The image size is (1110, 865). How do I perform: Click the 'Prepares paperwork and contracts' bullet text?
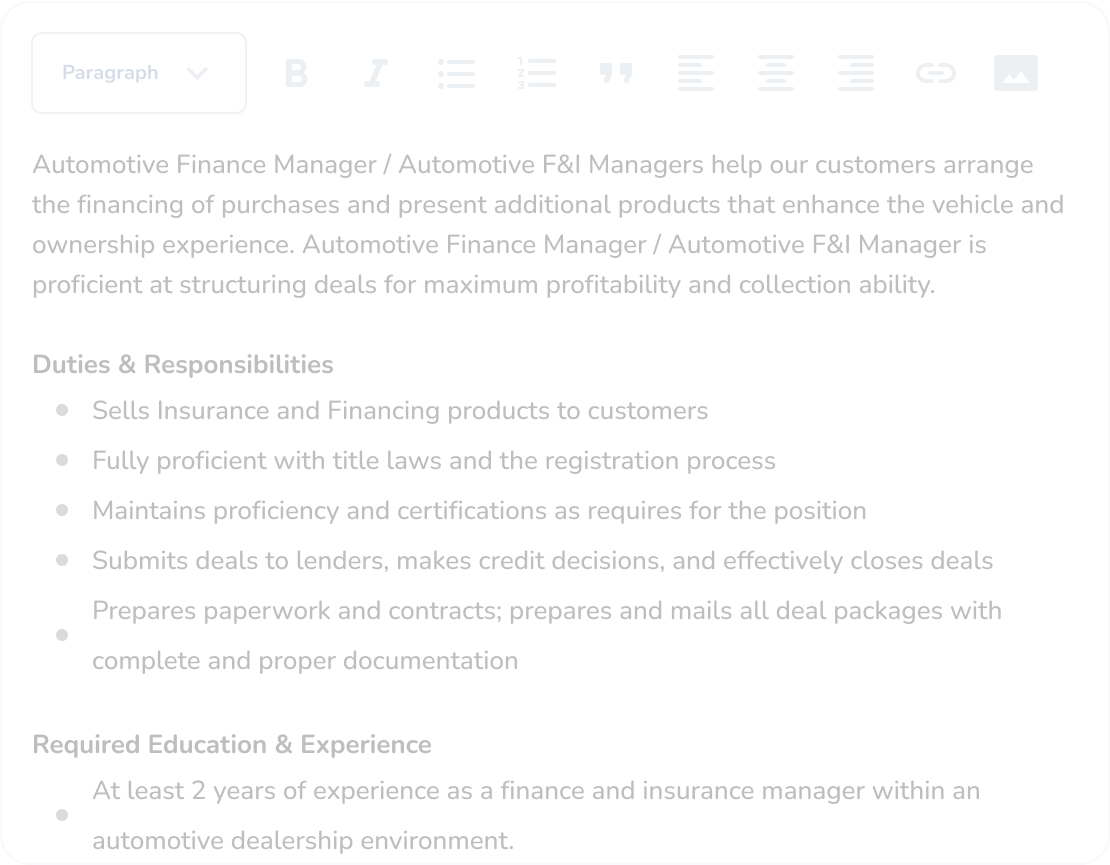546,611
